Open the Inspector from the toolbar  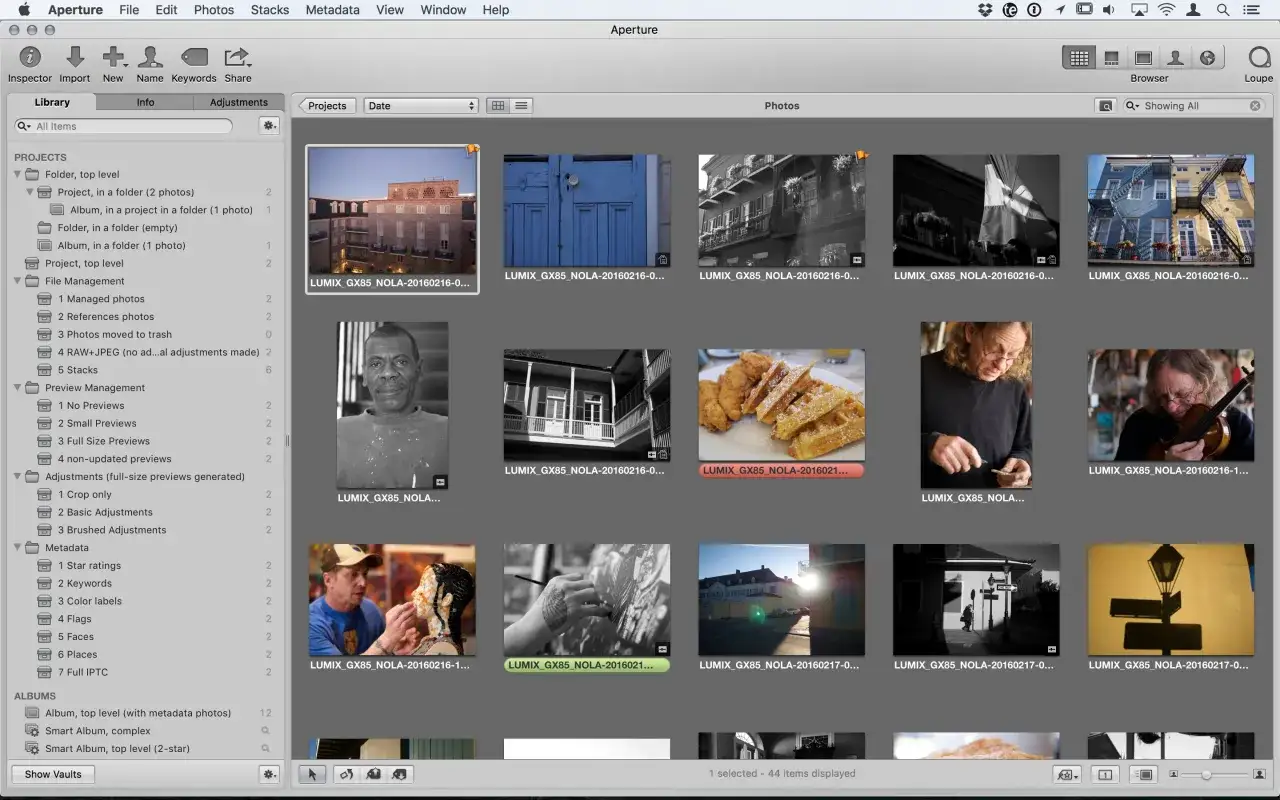click(30, 64)
